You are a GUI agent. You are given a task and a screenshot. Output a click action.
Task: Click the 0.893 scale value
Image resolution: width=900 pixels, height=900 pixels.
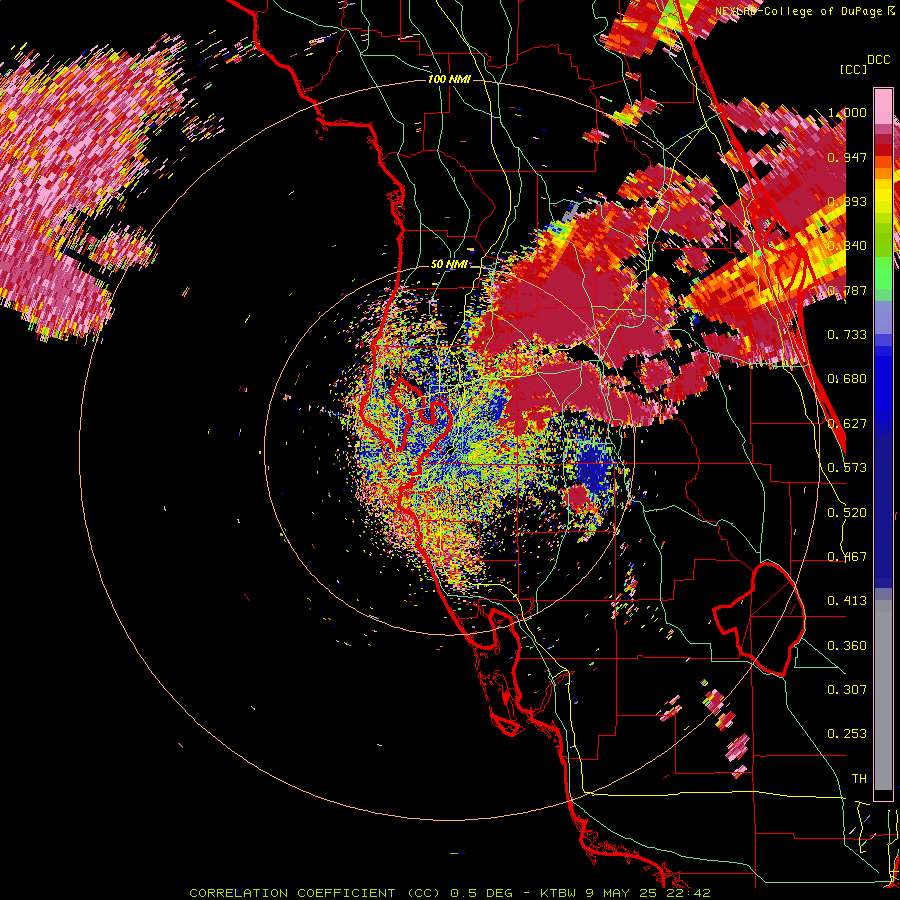click(847, 201)
